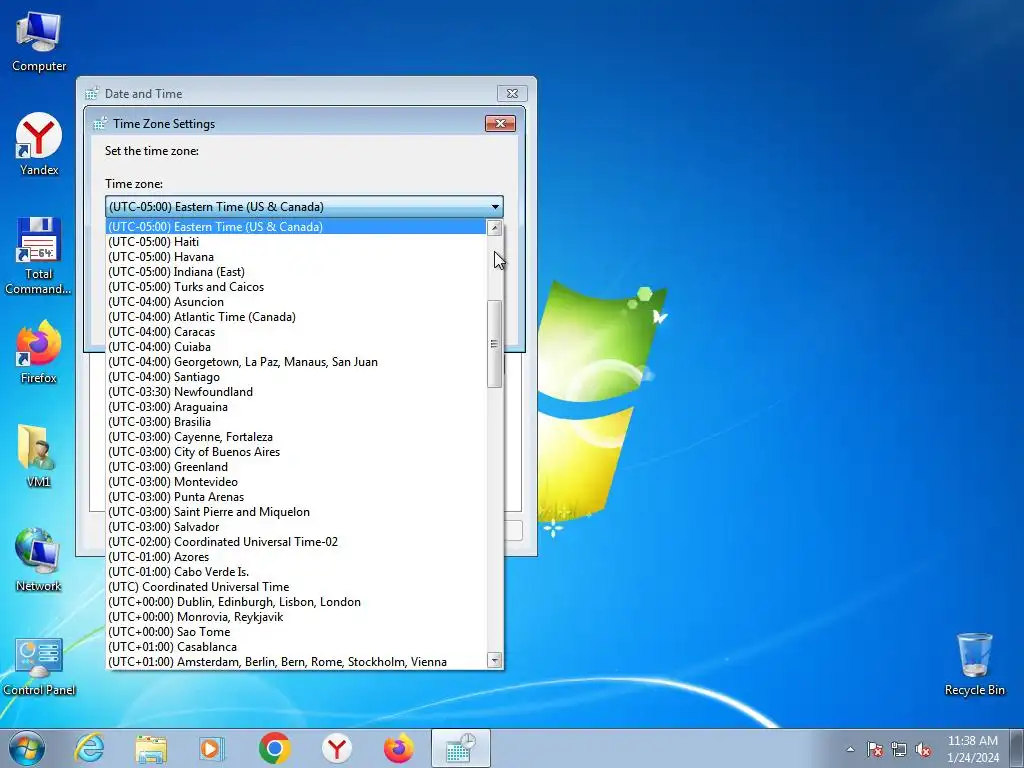Open Windows Explorer from the taskbar

pyautogui.click(x=151, y=748)
